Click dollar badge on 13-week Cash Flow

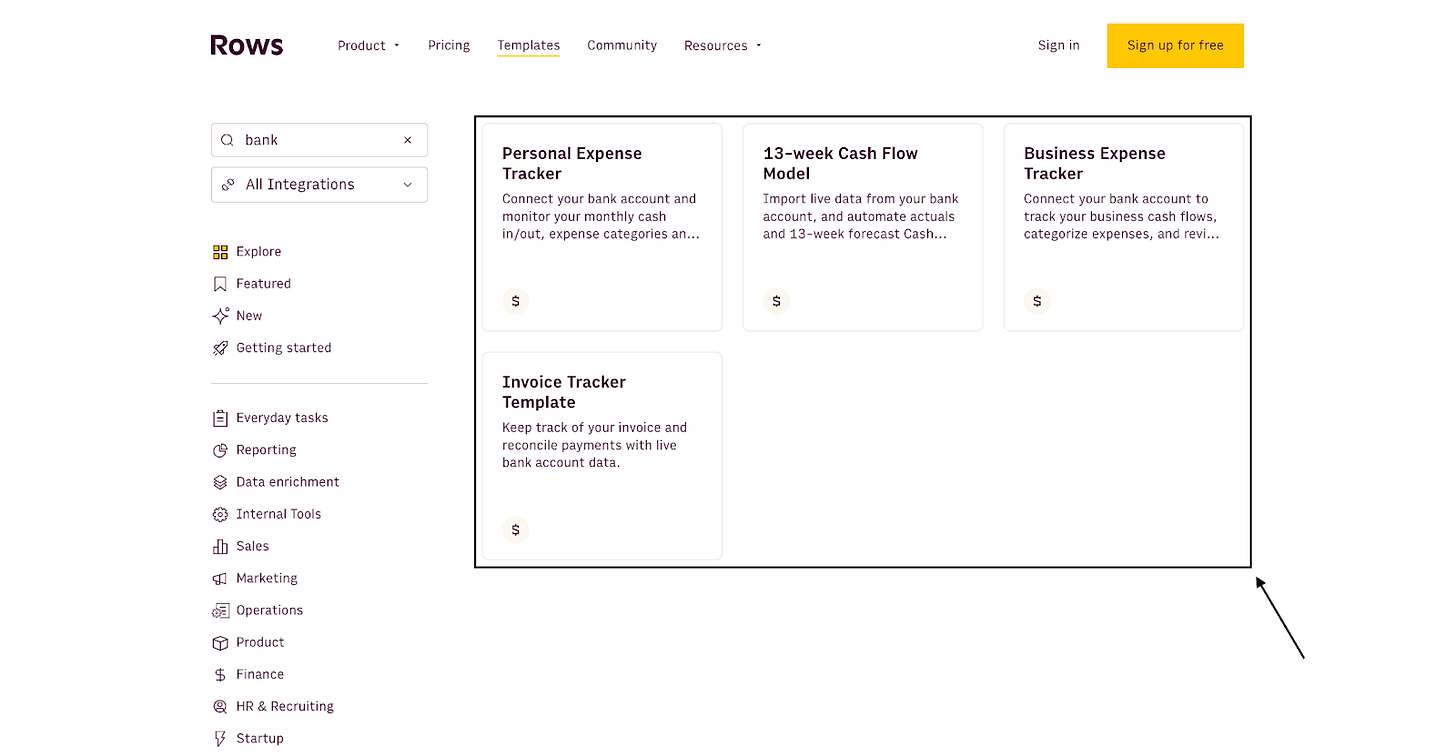(x=776, y=301)
